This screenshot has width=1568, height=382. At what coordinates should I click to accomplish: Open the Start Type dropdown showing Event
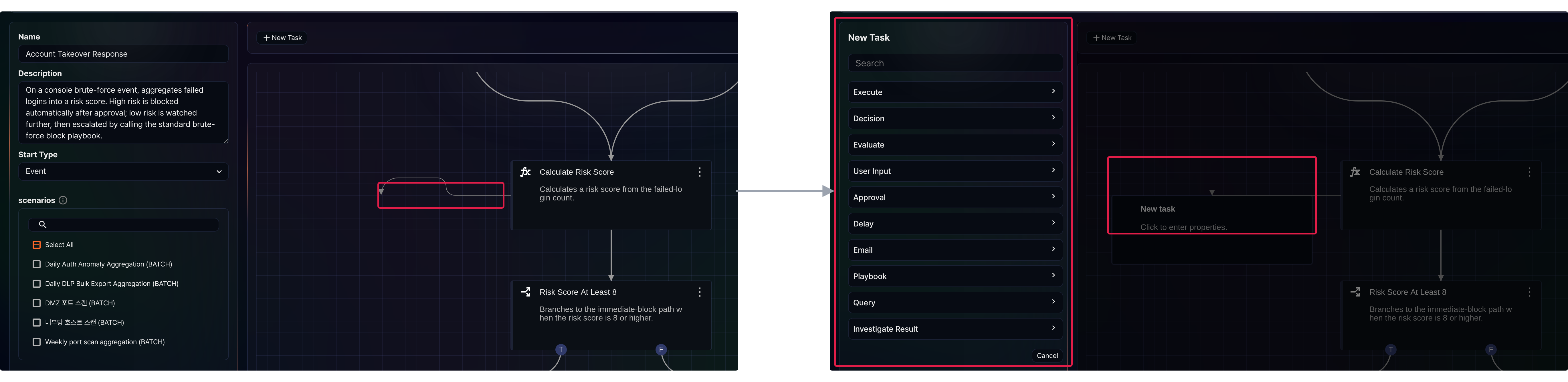tap(124, 172)
